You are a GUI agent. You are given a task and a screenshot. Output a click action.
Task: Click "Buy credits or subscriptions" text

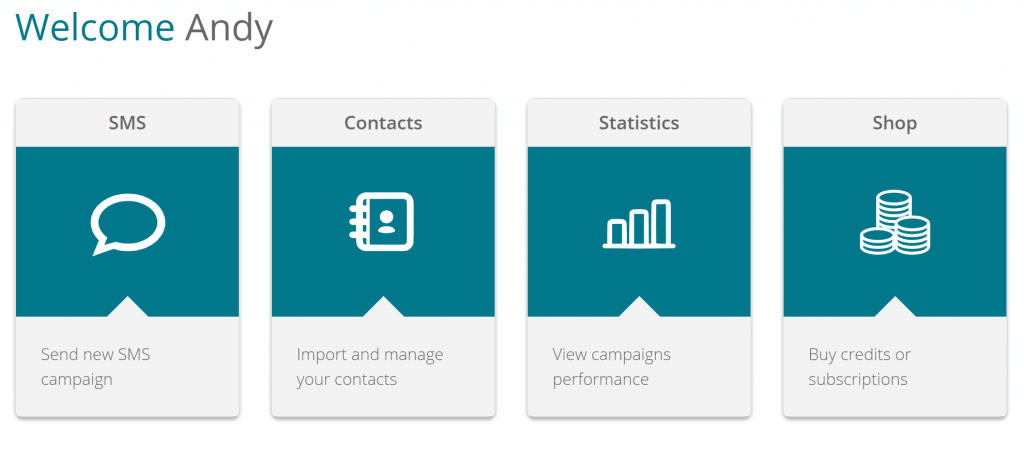pyautogui.click(x=859, y=367)
